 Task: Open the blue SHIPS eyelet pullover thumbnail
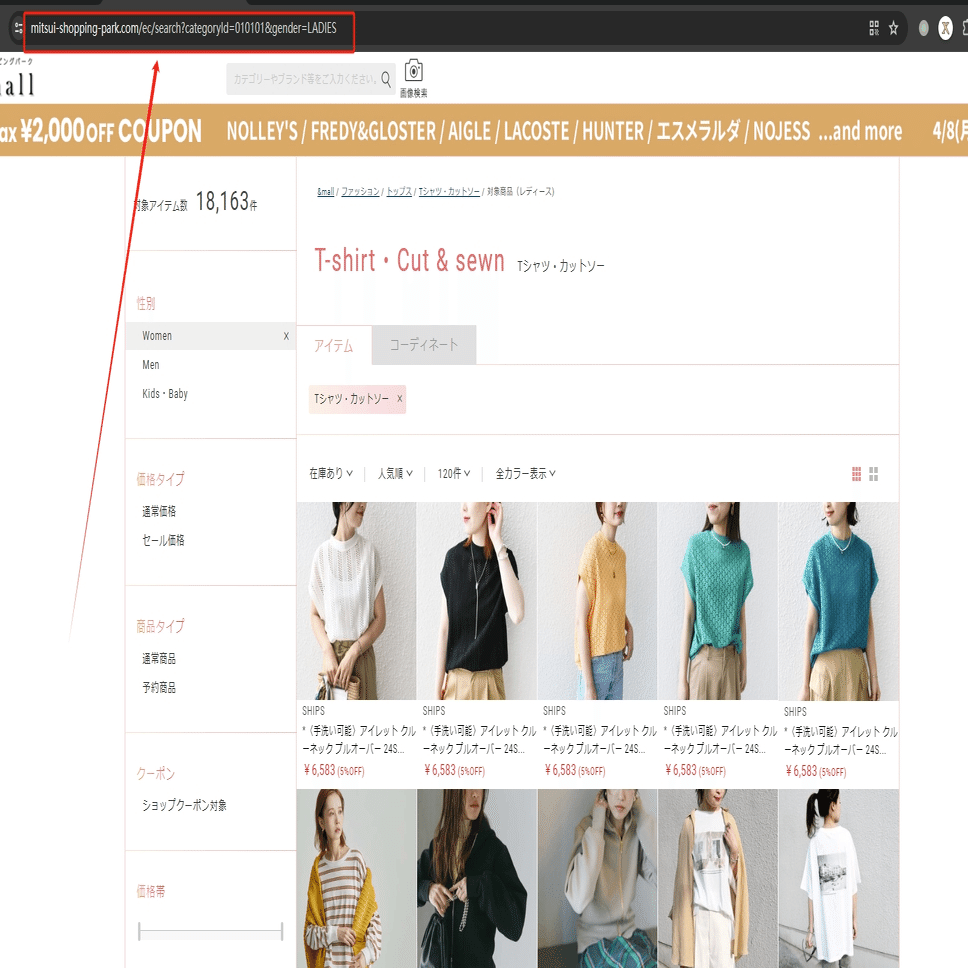838,601
